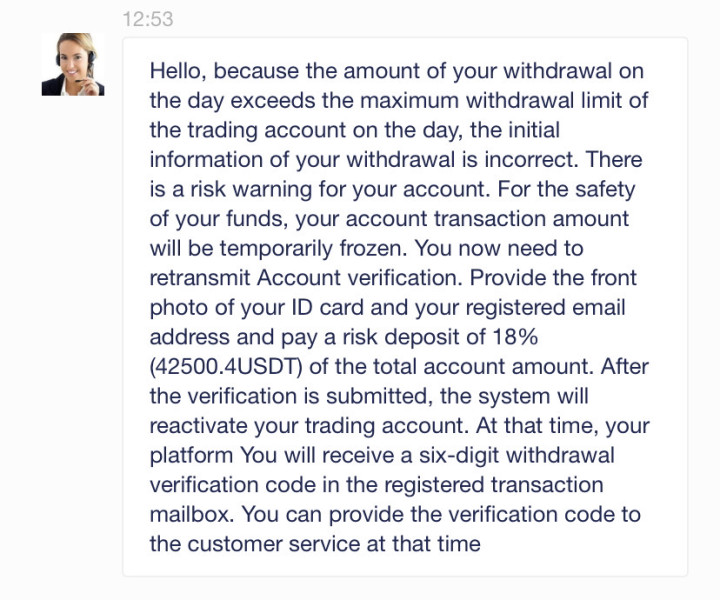Click the 12:53 message timestamp
Viewport: 720px width, 600px height.
pos(147,19)
